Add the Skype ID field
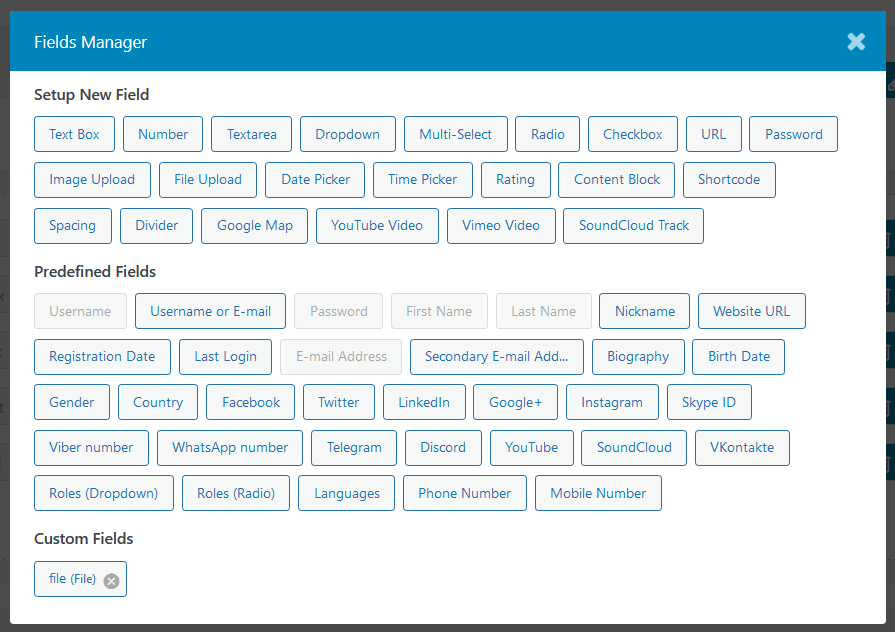 709,402
